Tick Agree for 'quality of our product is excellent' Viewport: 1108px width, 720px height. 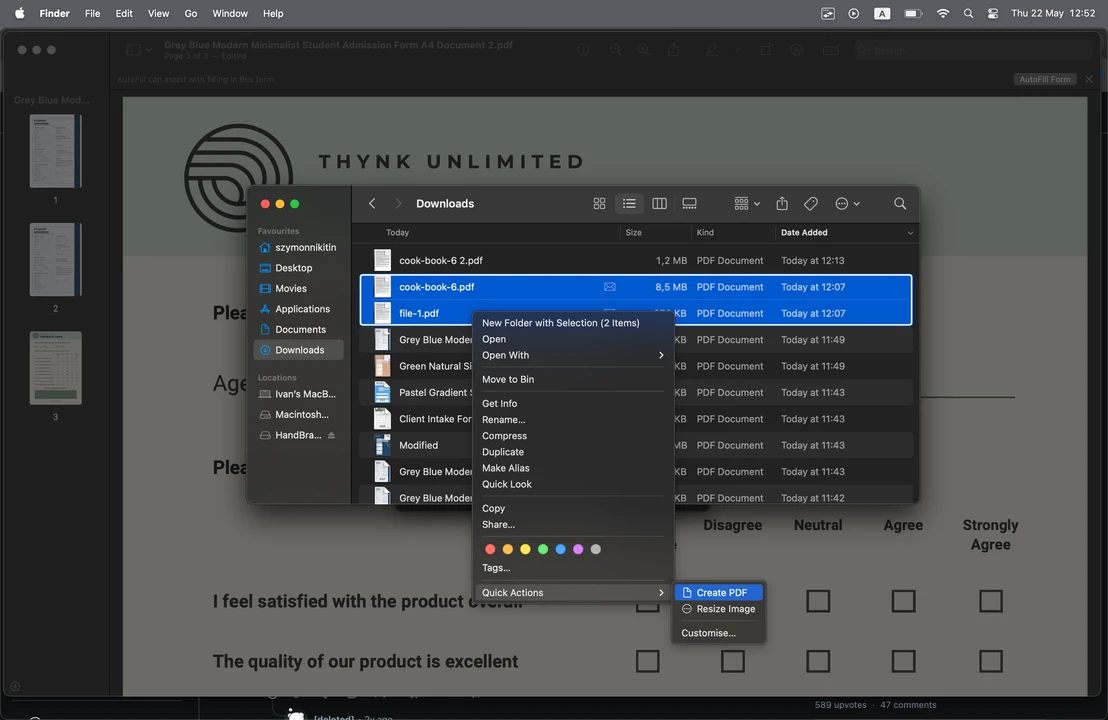point(903,661)
